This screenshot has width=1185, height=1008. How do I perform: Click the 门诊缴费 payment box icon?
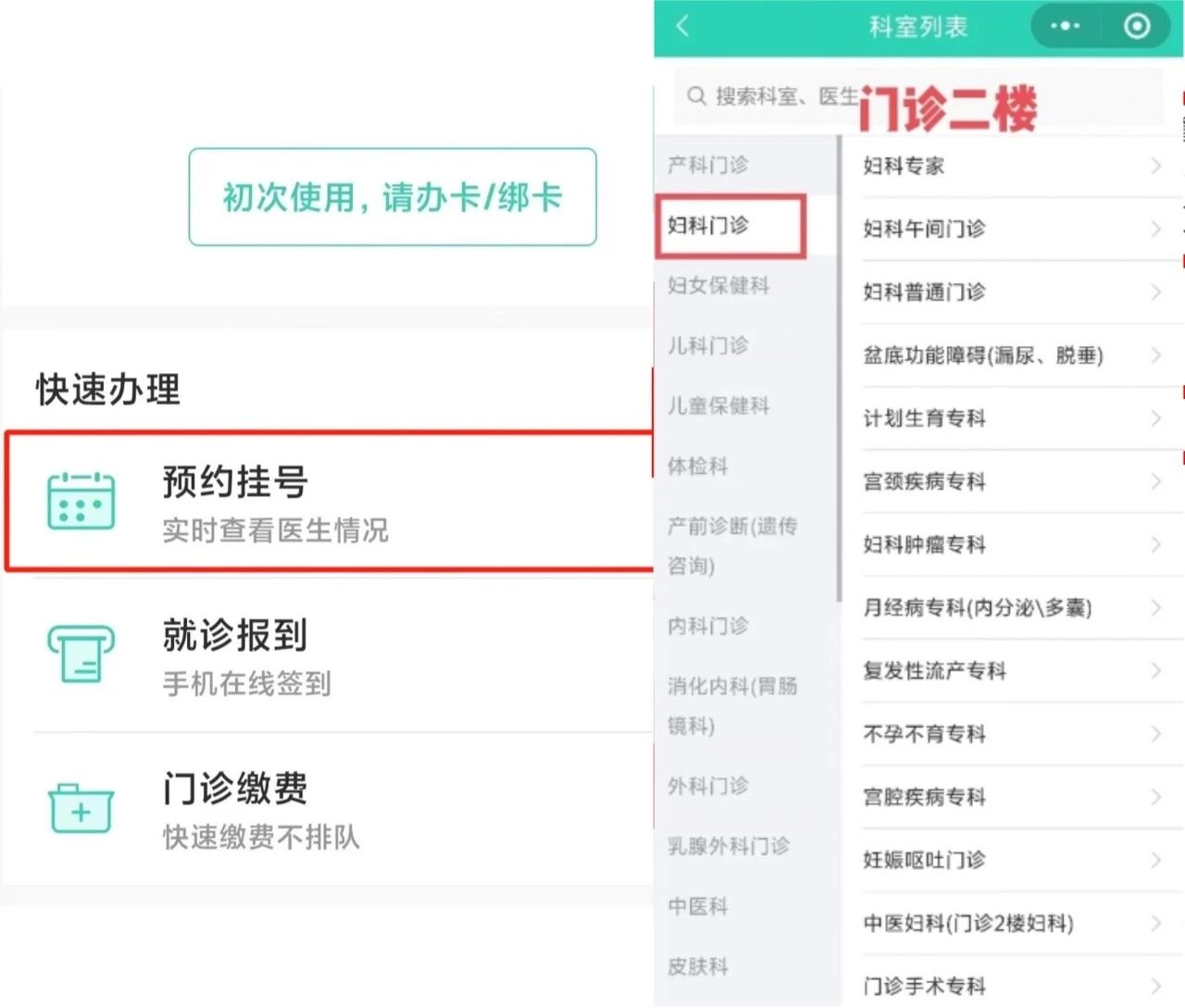click(81, 809)
